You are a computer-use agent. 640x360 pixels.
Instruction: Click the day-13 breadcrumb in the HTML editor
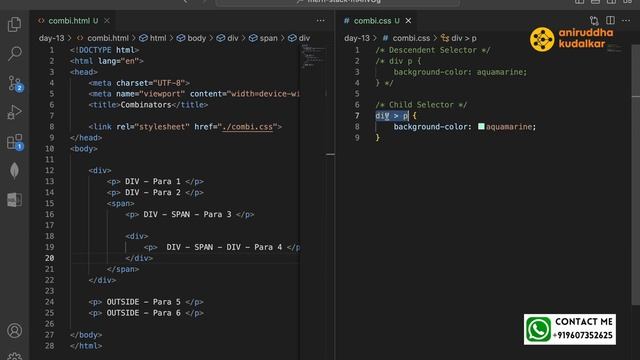(51, 38)
